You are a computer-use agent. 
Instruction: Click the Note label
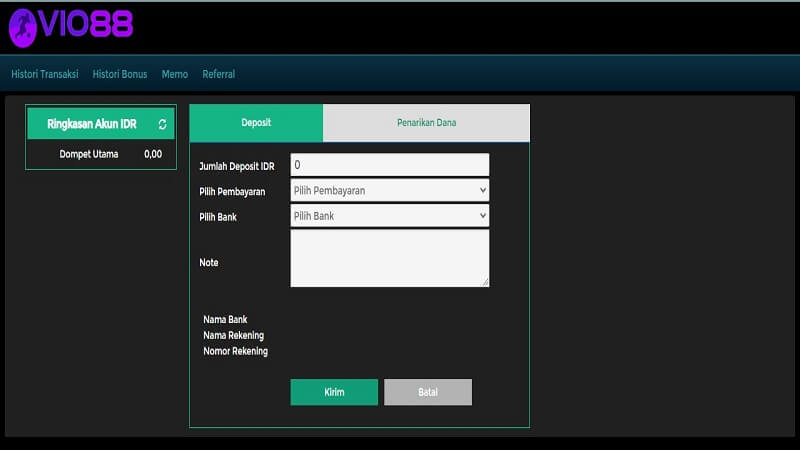(x=209, y=262)
